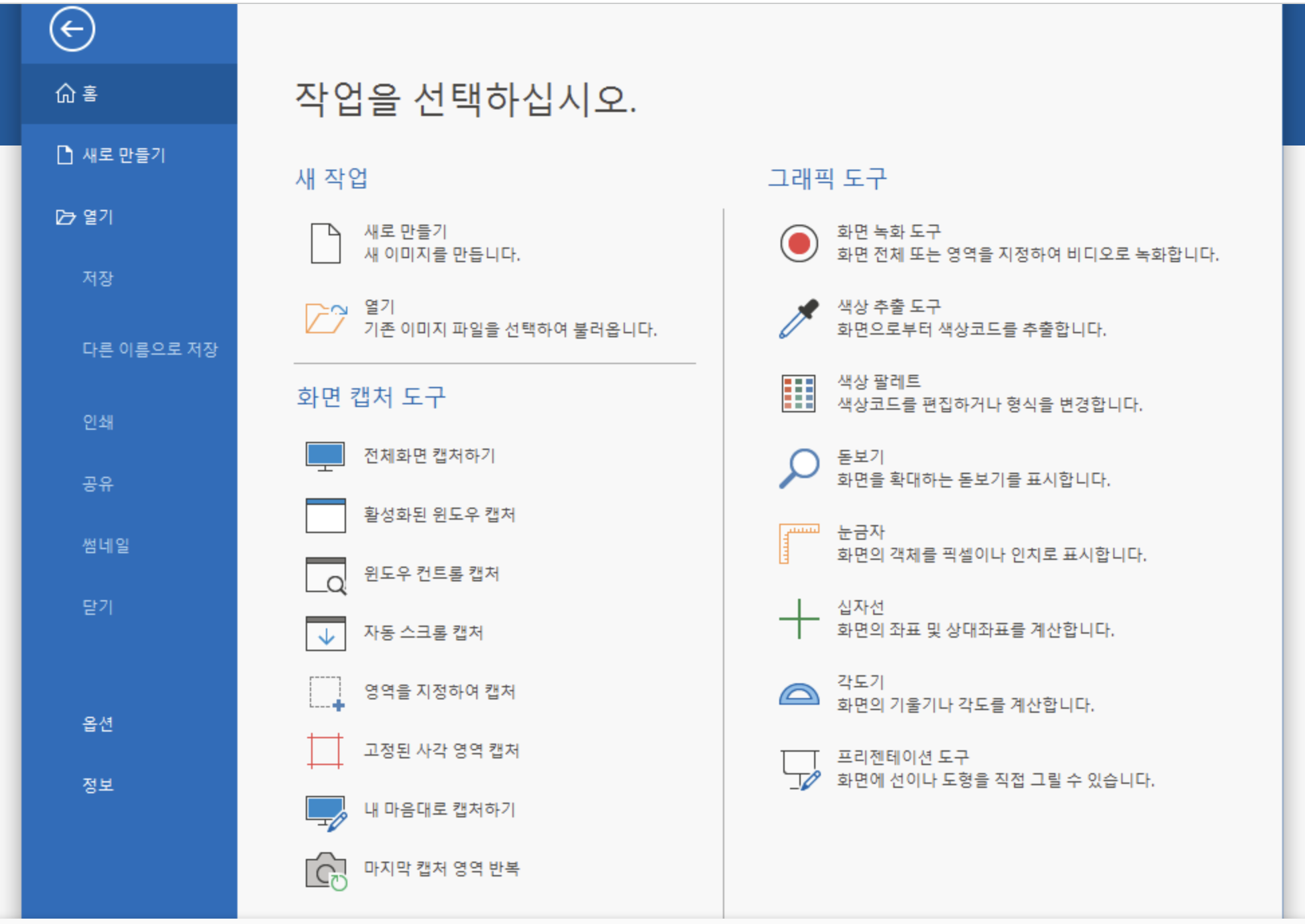The height and width of the screenshot is (924, 1305).
Task: Click the 십자선 crosshair tool icon
Action: click(799, 618)
